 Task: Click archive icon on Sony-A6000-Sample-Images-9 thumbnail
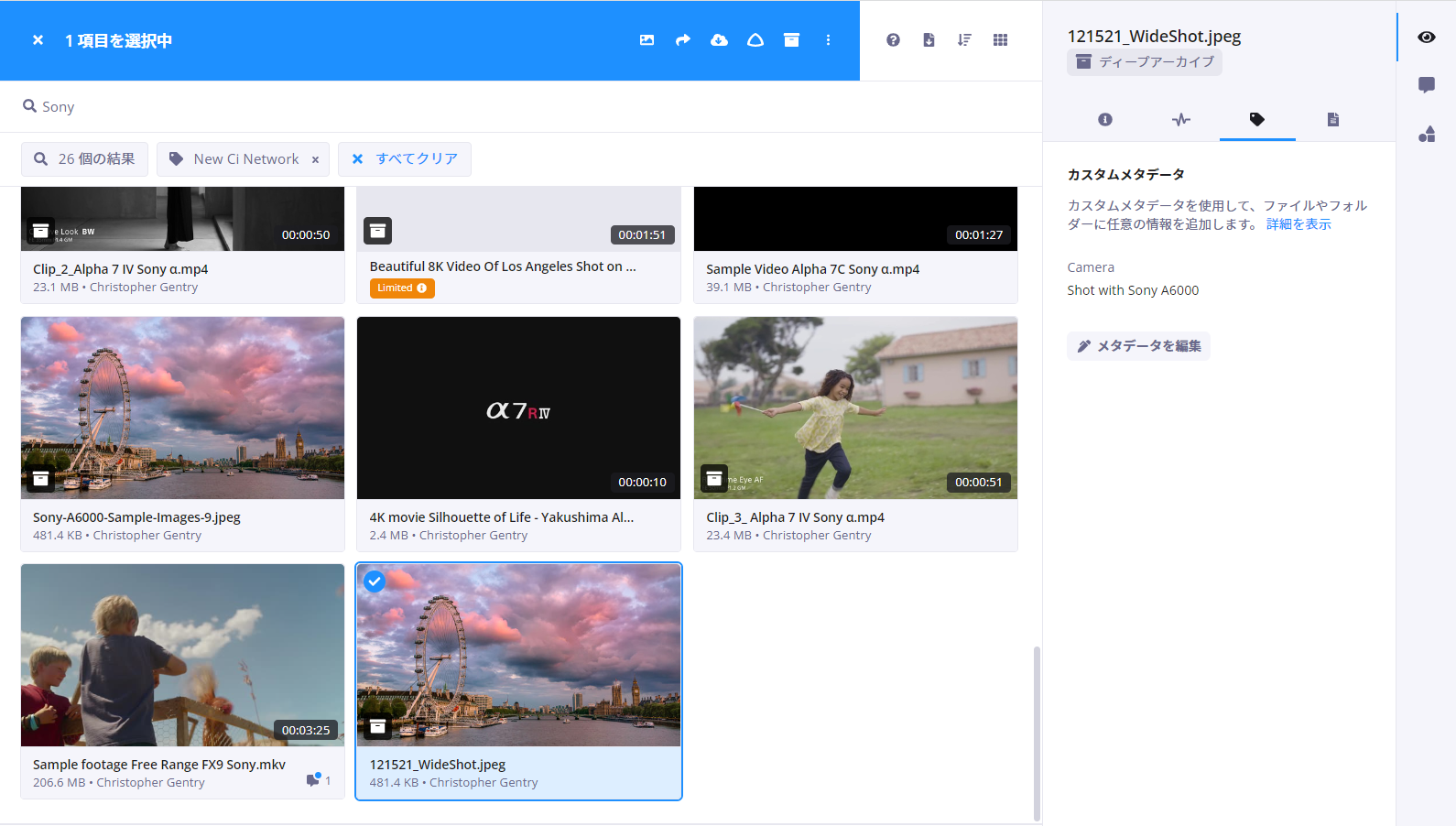(40, 479)
